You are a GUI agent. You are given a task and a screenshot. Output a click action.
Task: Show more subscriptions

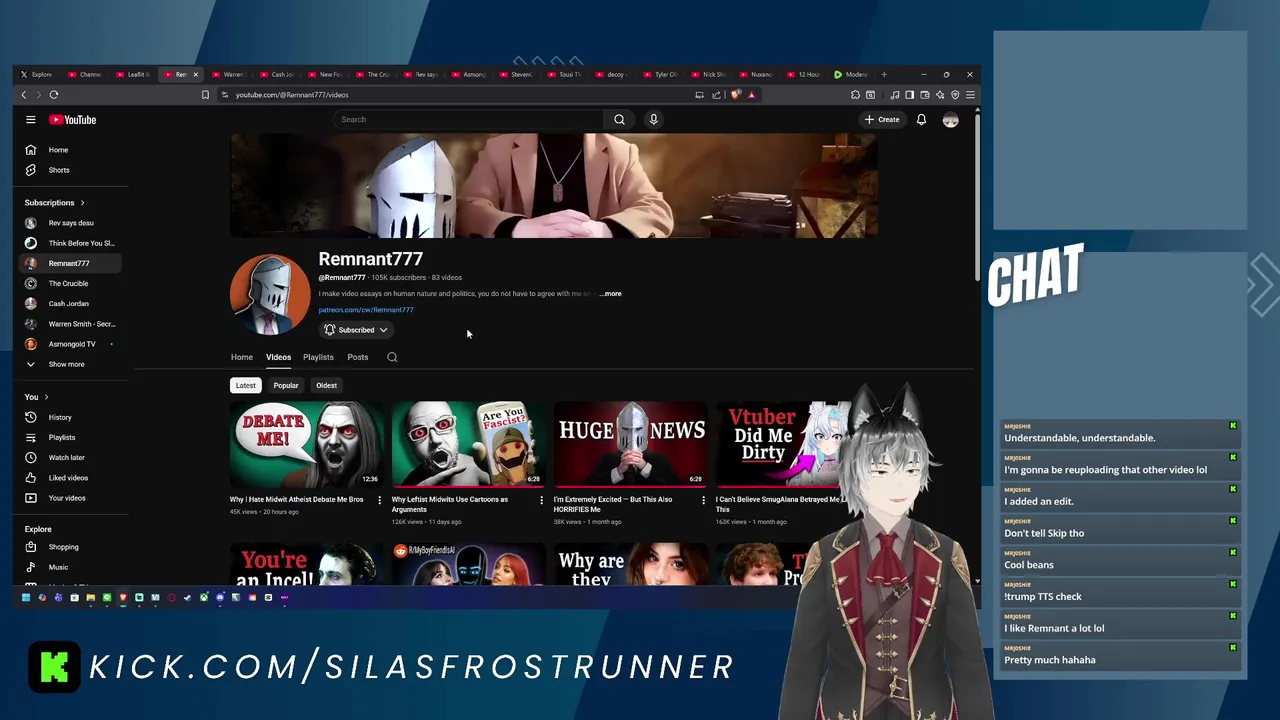70,364
